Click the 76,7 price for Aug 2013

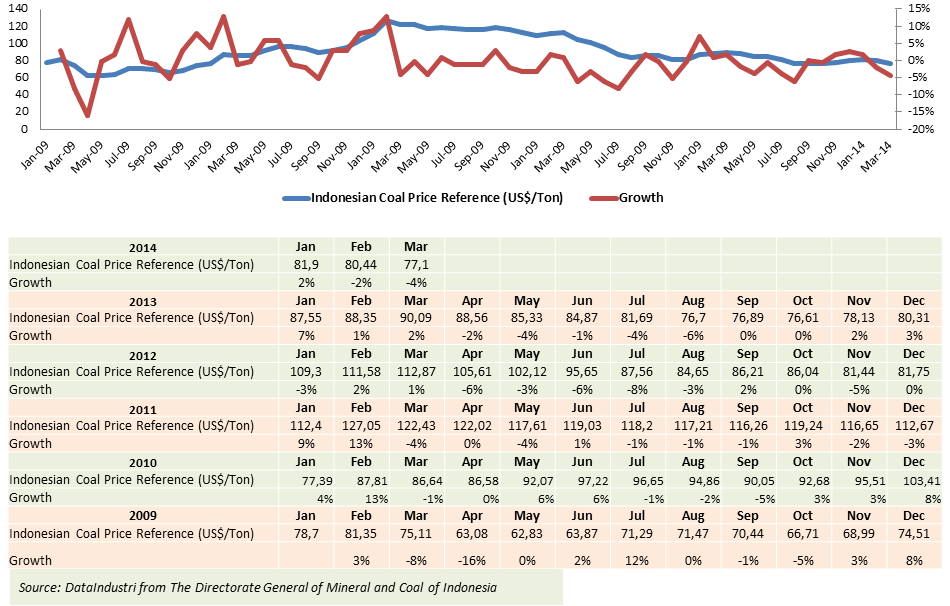(x=691, y=318)
